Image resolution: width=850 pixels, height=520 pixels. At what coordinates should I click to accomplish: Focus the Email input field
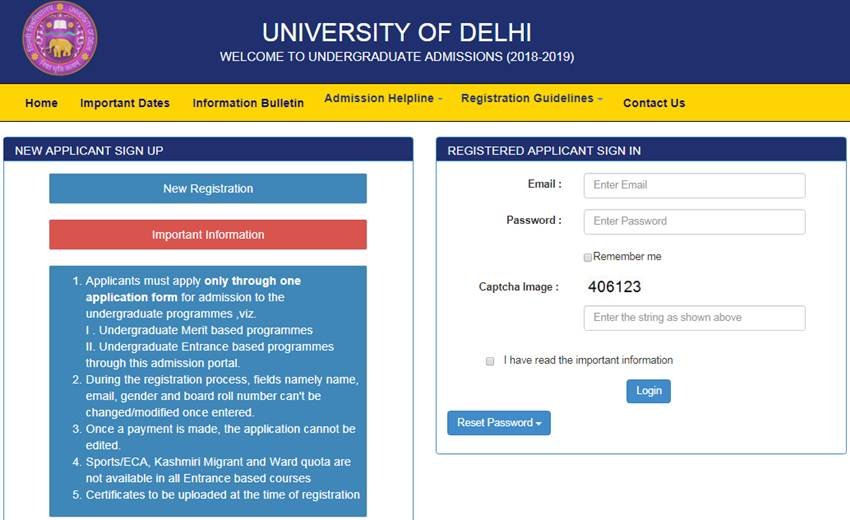pyautogui.click(x=694, y=185)
